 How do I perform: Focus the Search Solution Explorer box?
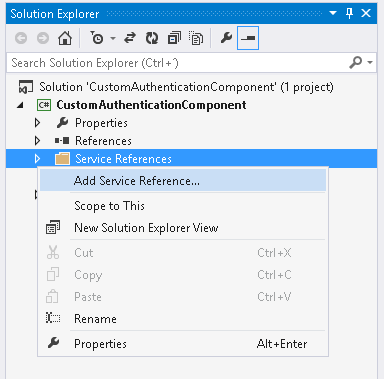click(191, 63)
